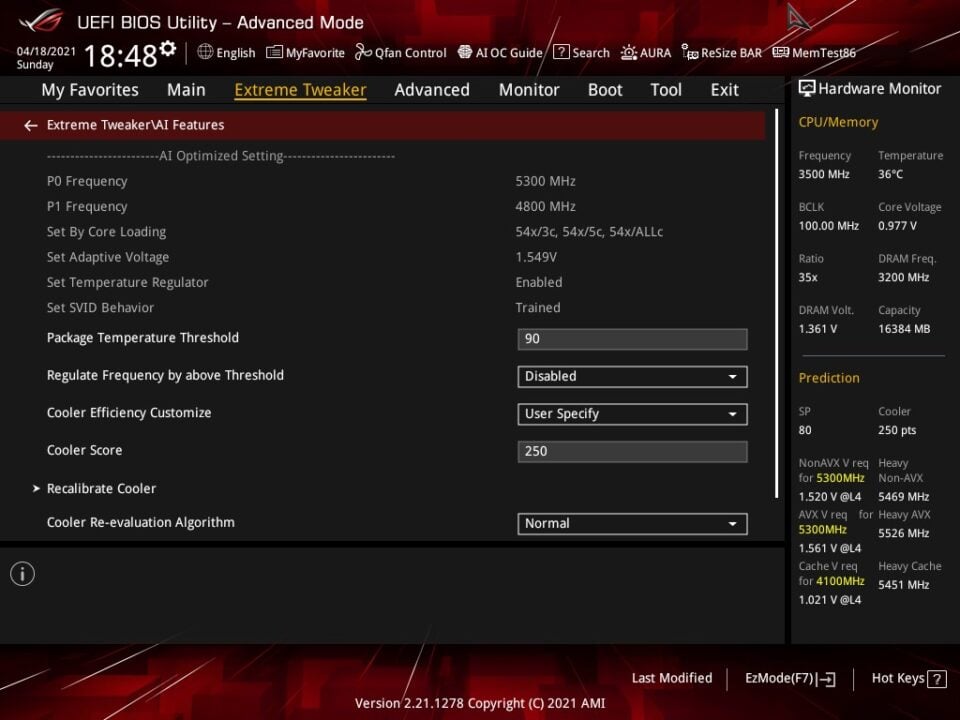
Task: Expand the Recalibrate Cooler submenu
Action: click(101, 489)
